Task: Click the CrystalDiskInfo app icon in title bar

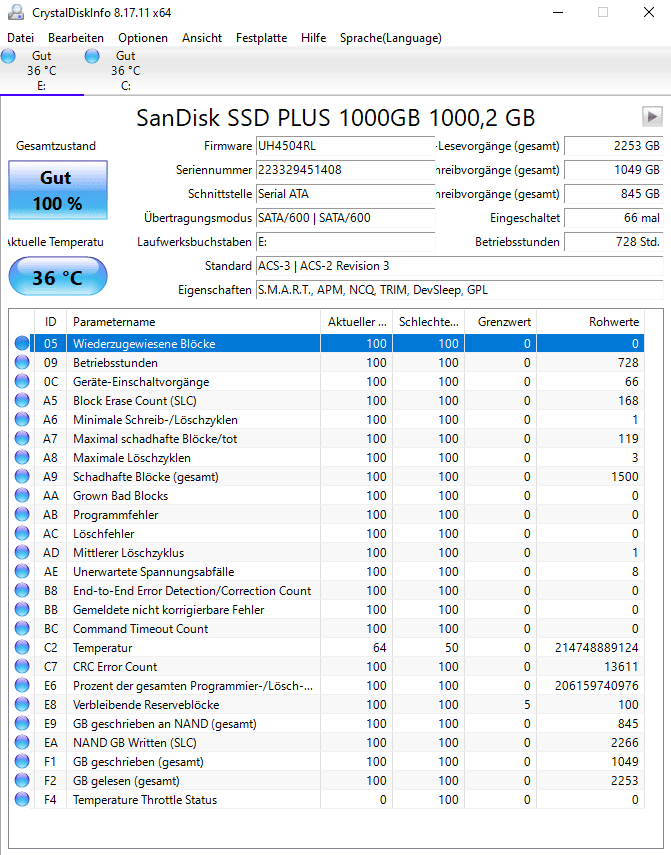Action: click(x=16, y=12)
